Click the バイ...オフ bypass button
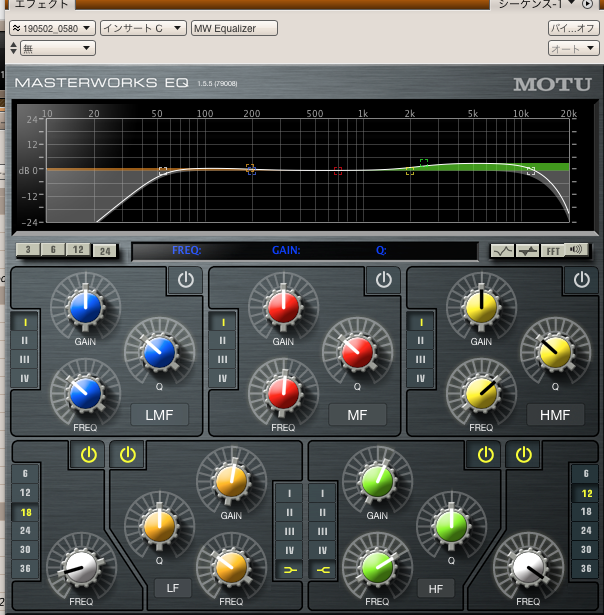This screenshot has width=604, height=615. tap(573, 28)
